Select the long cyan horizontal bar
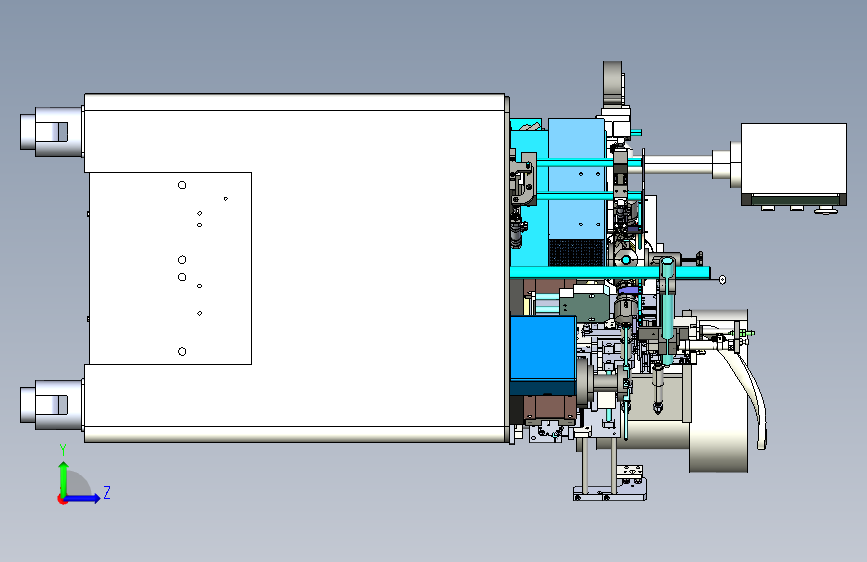The width and height of the screenshot is (867, 562). [609, 272]
